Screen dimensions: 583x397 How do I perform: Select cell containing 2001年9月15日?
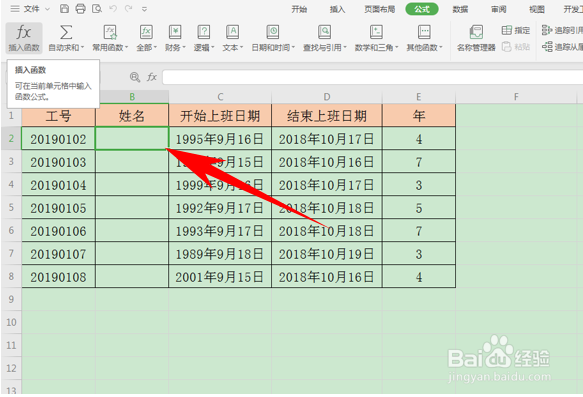tap(220, 276)
